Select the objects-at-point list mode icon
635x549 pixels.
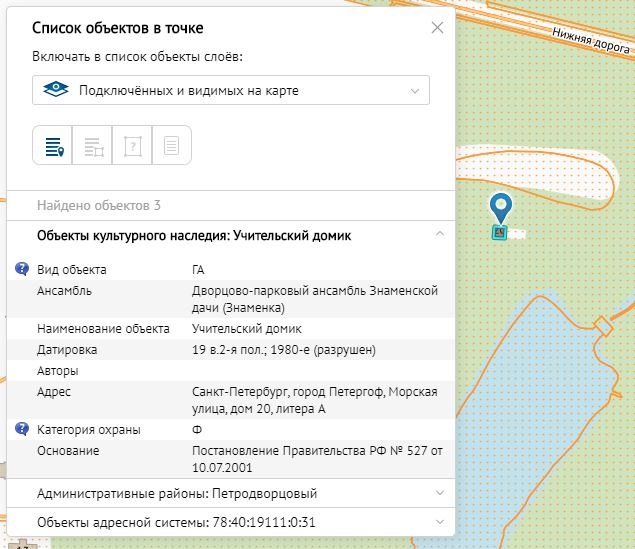pos(53,146)
